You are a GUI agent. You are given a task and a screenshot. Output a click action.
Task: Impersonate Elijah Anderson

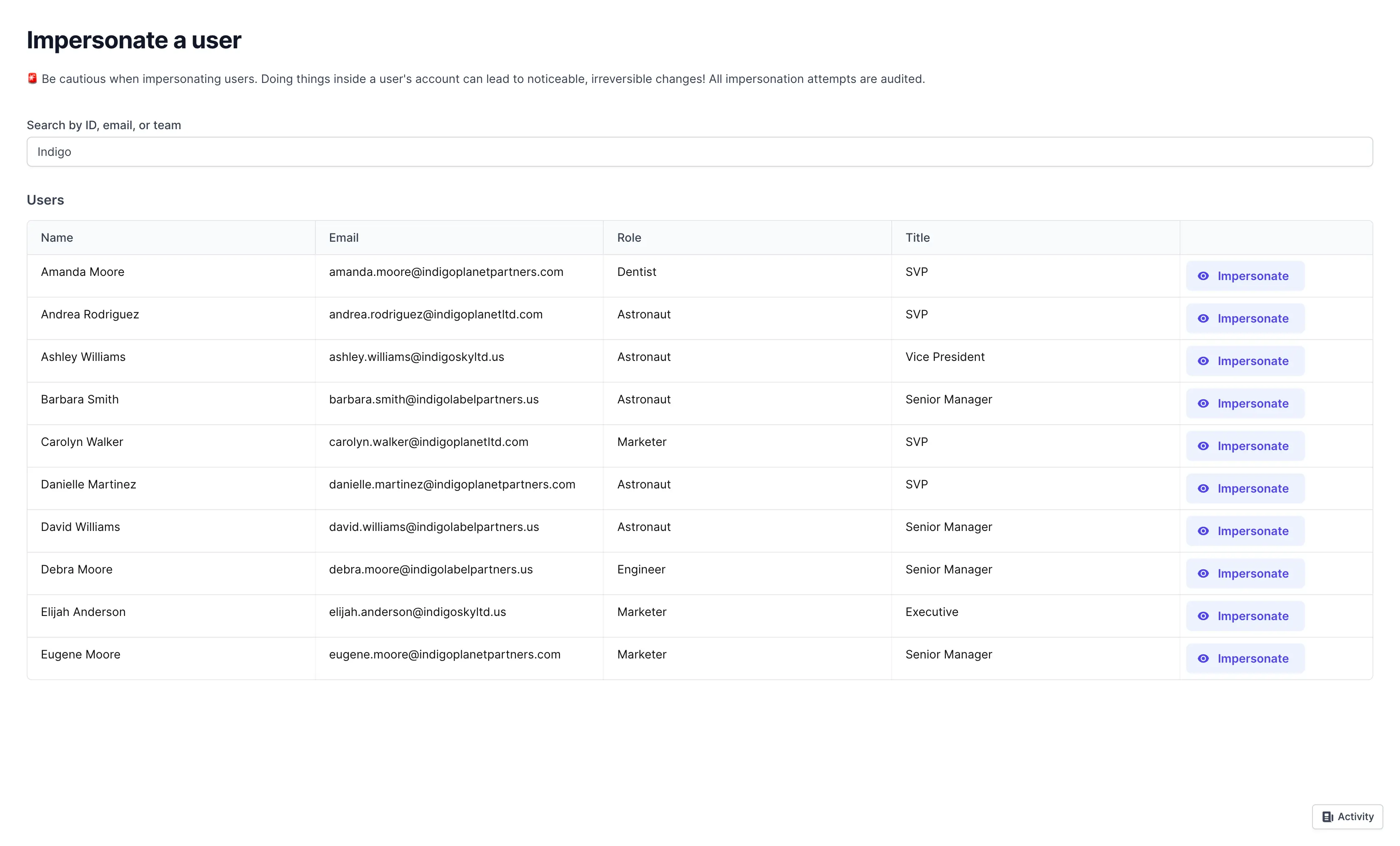click(x=1245, y=616)
